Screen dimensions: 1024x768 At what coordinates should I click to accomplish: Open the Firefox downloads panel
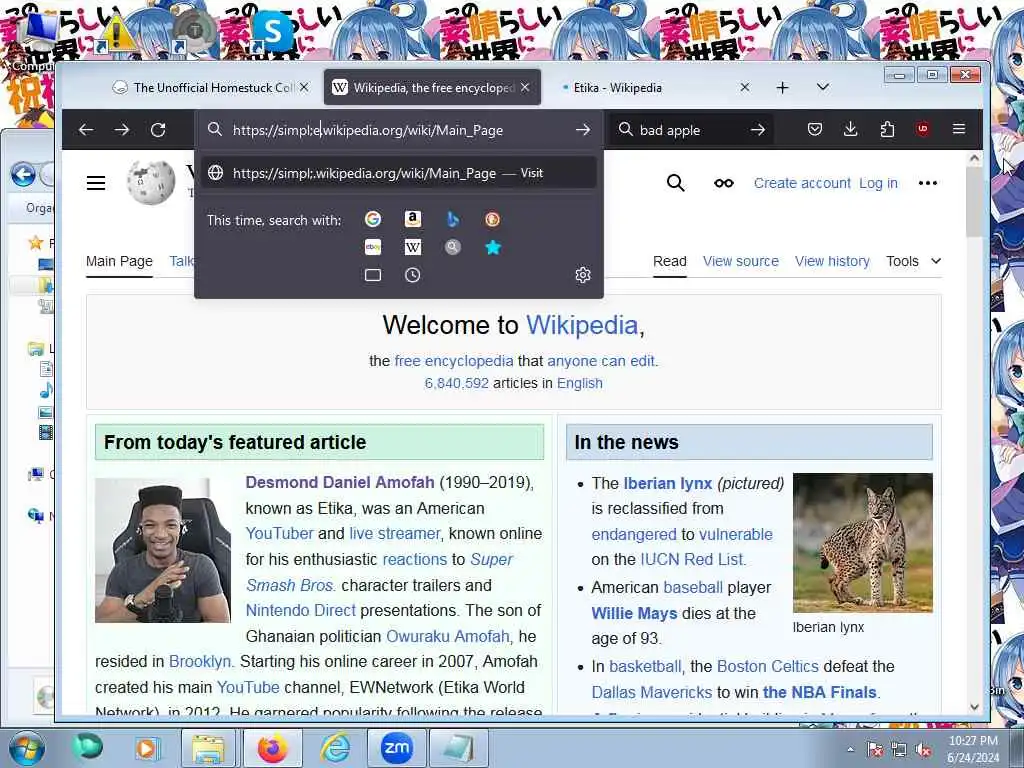point(850,129)
